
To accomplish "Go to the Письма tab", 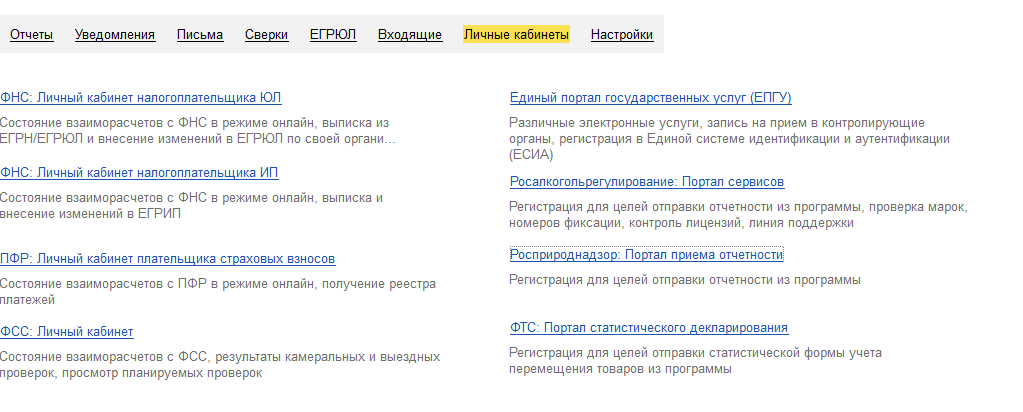I will 200,35.
